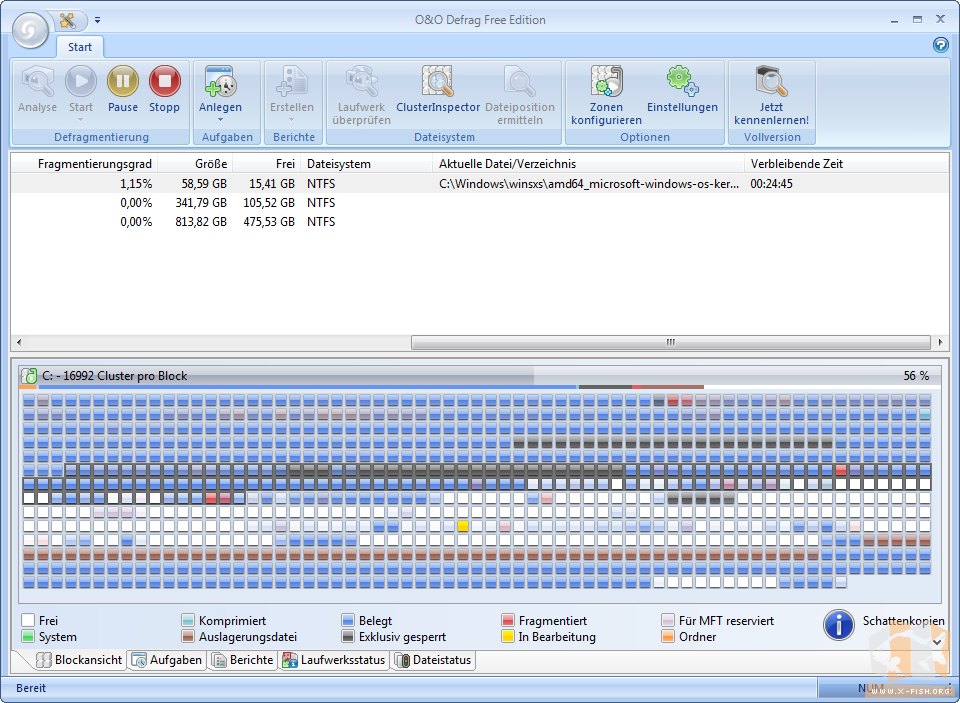The image size is (960, 703).
Task: Click the 105,52 GB free space cell
Action: [269, 203]
